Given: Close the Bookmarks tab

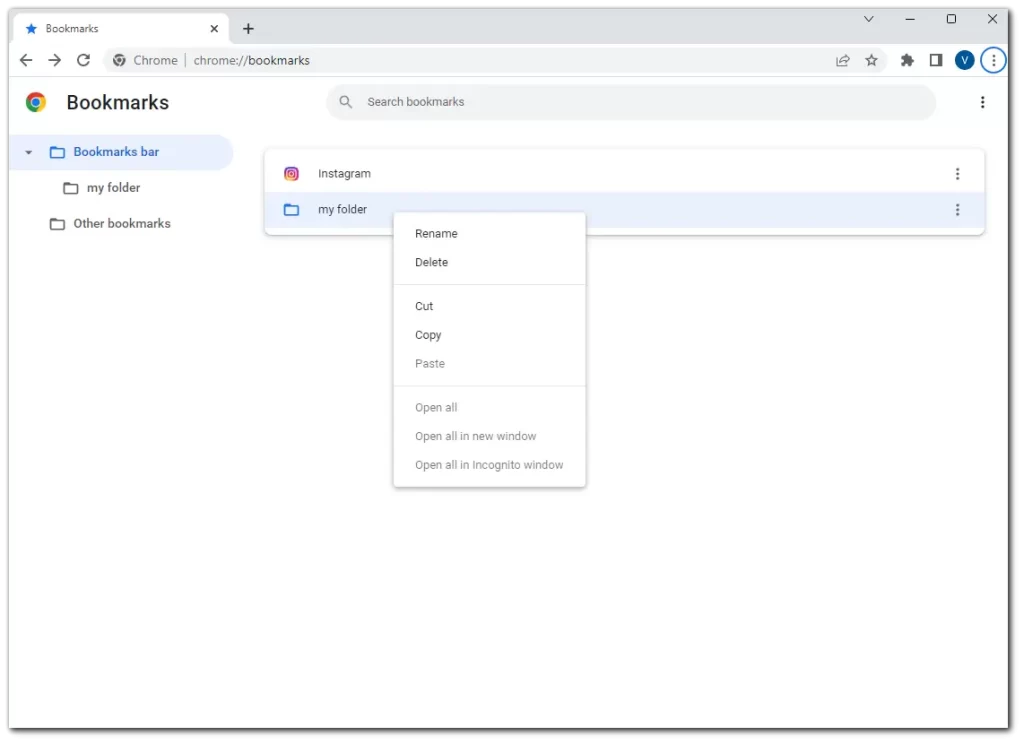Looking at the screenshot, I should point(214,29).
